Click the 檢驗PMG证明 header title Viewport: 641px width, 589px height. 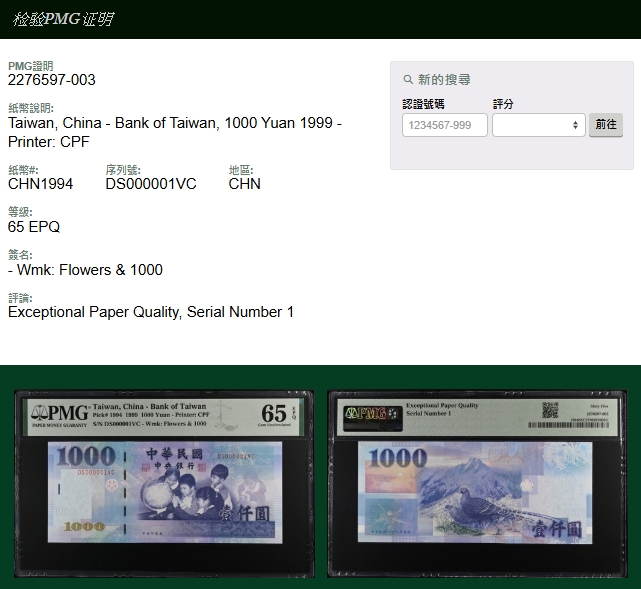click(63, 19)
